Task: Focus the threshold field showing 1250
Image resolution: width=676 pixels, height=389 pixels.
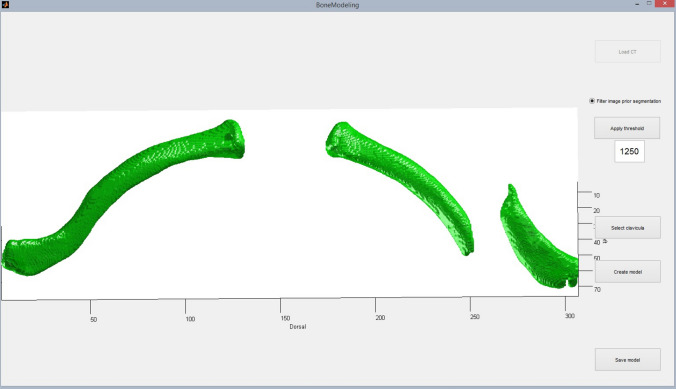Action: point(629,151)
